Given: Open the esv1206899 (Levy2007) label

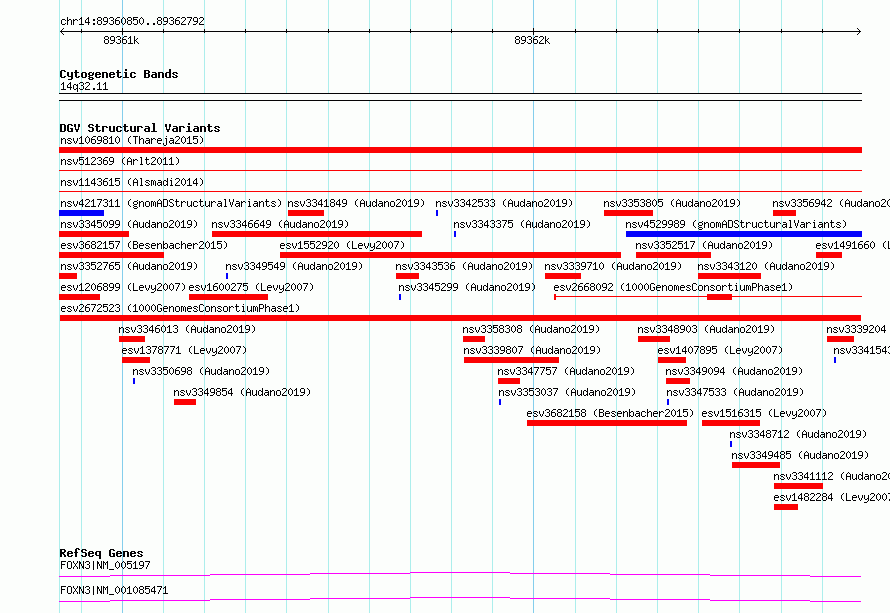Looking at the screenshot, I should 123,287.
